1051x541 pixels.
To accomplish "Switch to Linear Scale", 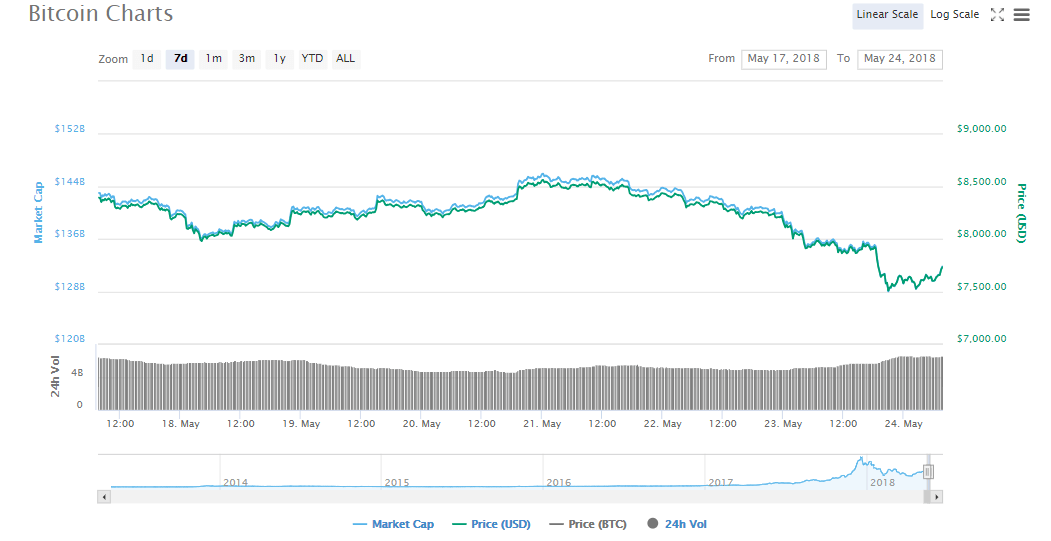I will (887, 15).
